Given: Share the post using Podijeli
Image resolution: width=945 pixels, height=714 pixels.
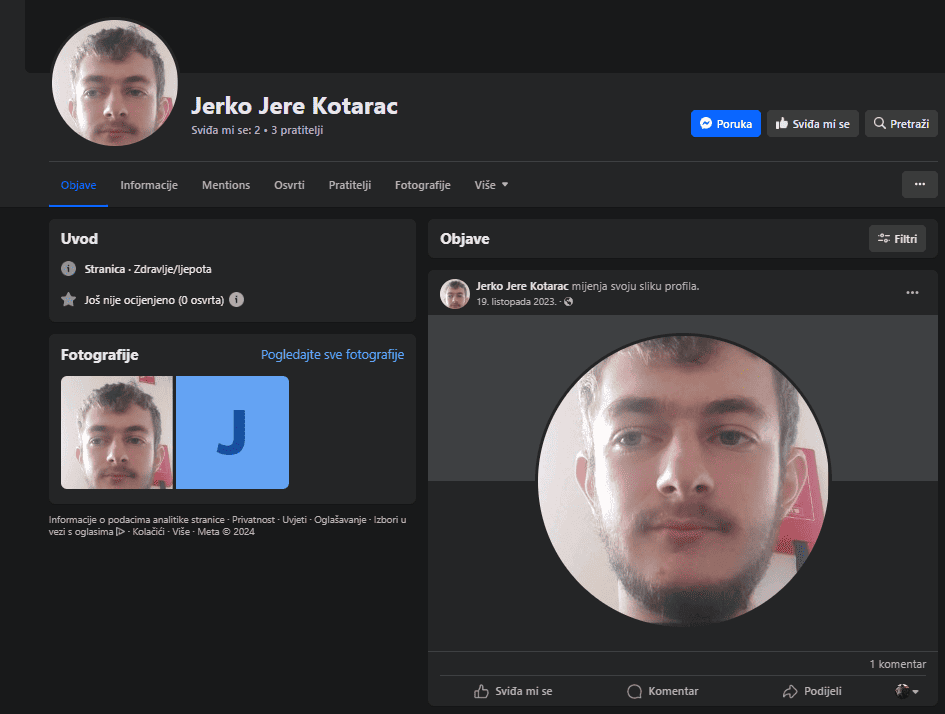Looking at the screenshot, I should tap(811, 691).
